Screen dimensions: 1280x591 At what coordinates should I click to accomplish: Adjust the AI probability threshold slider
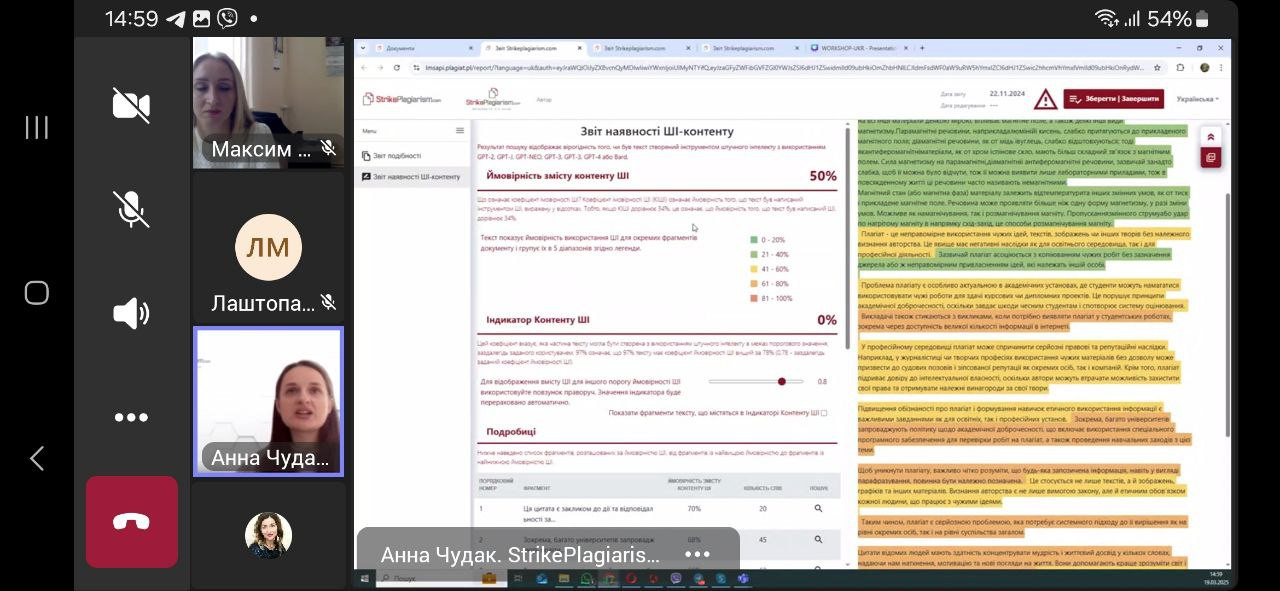pos(782,381)
